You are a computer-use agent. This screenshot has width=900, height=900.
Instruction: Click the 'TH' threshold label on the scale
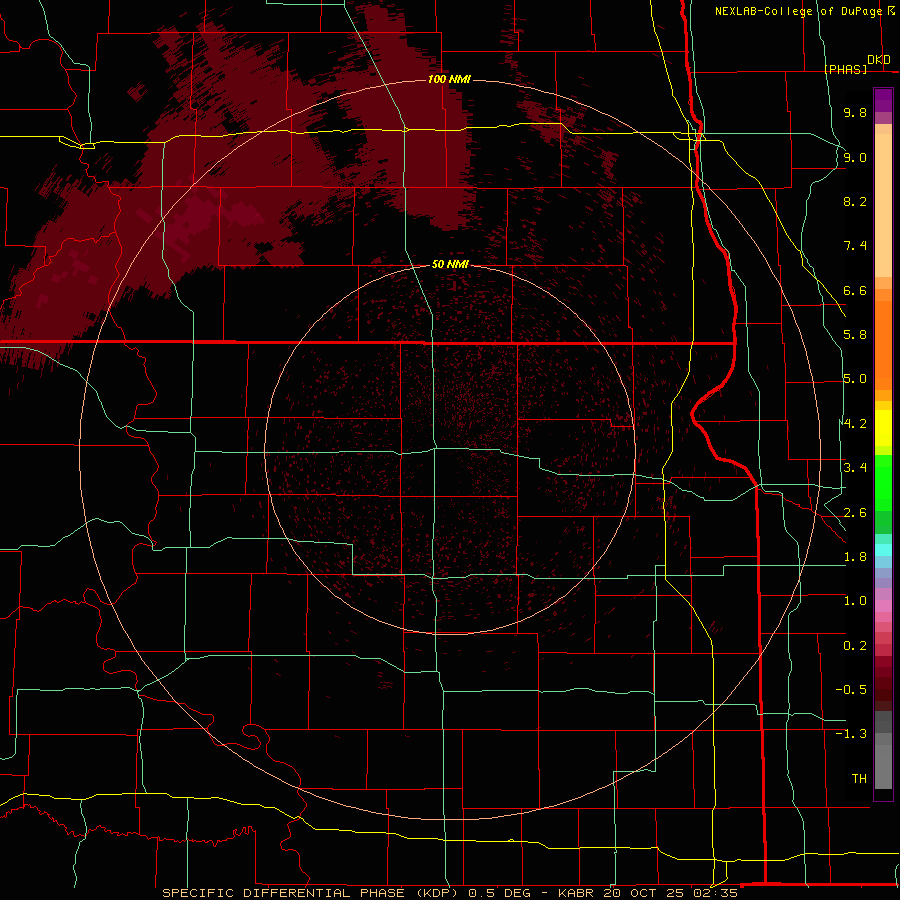point(859,779)
